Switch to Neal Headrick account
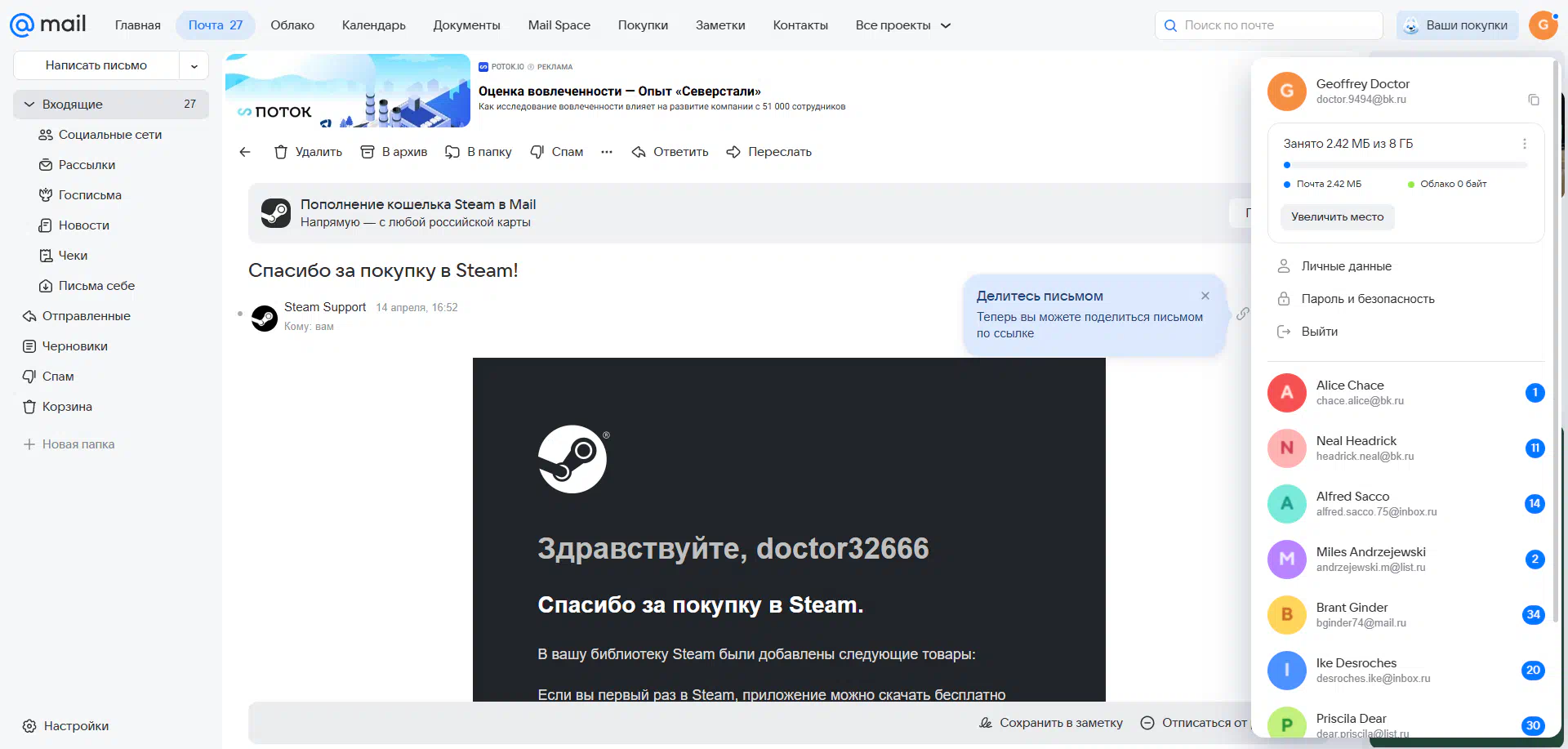The width and height of the screenshot is (1568, 749). tap(1405, 448)
